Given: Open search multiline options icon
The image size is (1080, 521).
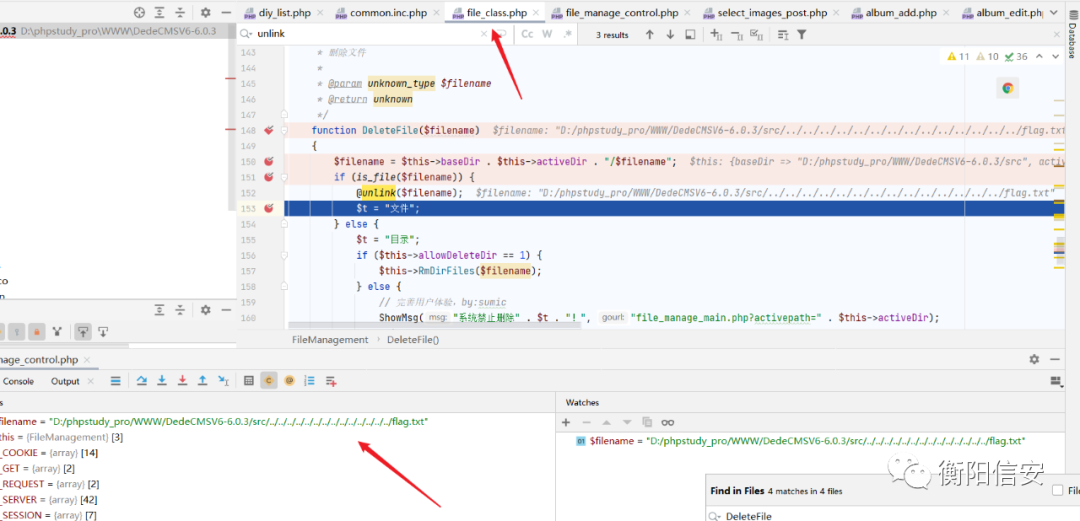Looking at the screenshot, I should point(782,34).
